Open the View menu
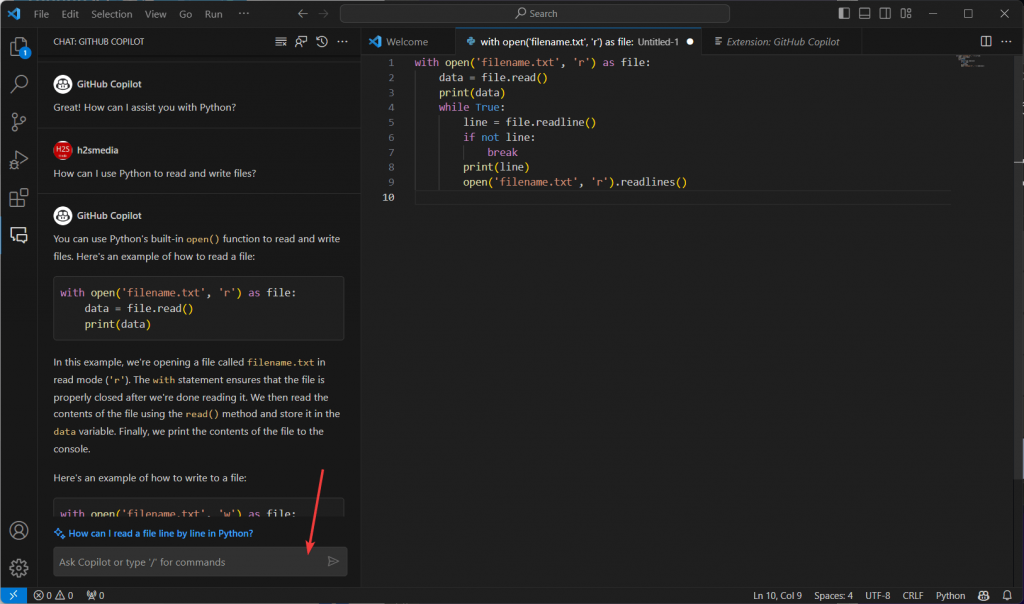This screenshot has width=1024, height=604. [x=154, y=13]
